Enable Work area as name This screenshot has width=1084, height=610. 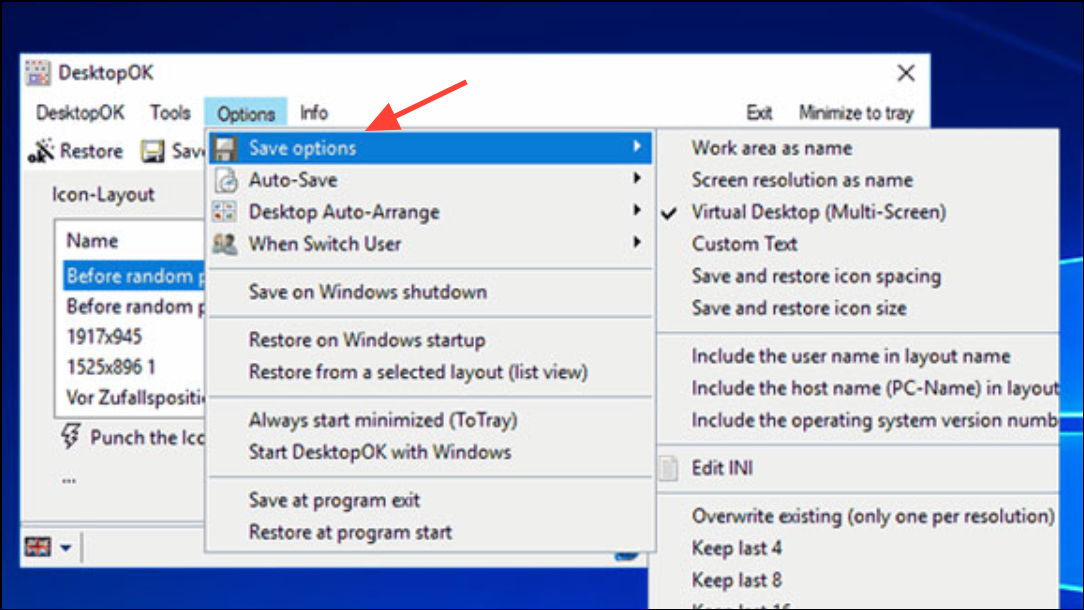click(772, 148)
